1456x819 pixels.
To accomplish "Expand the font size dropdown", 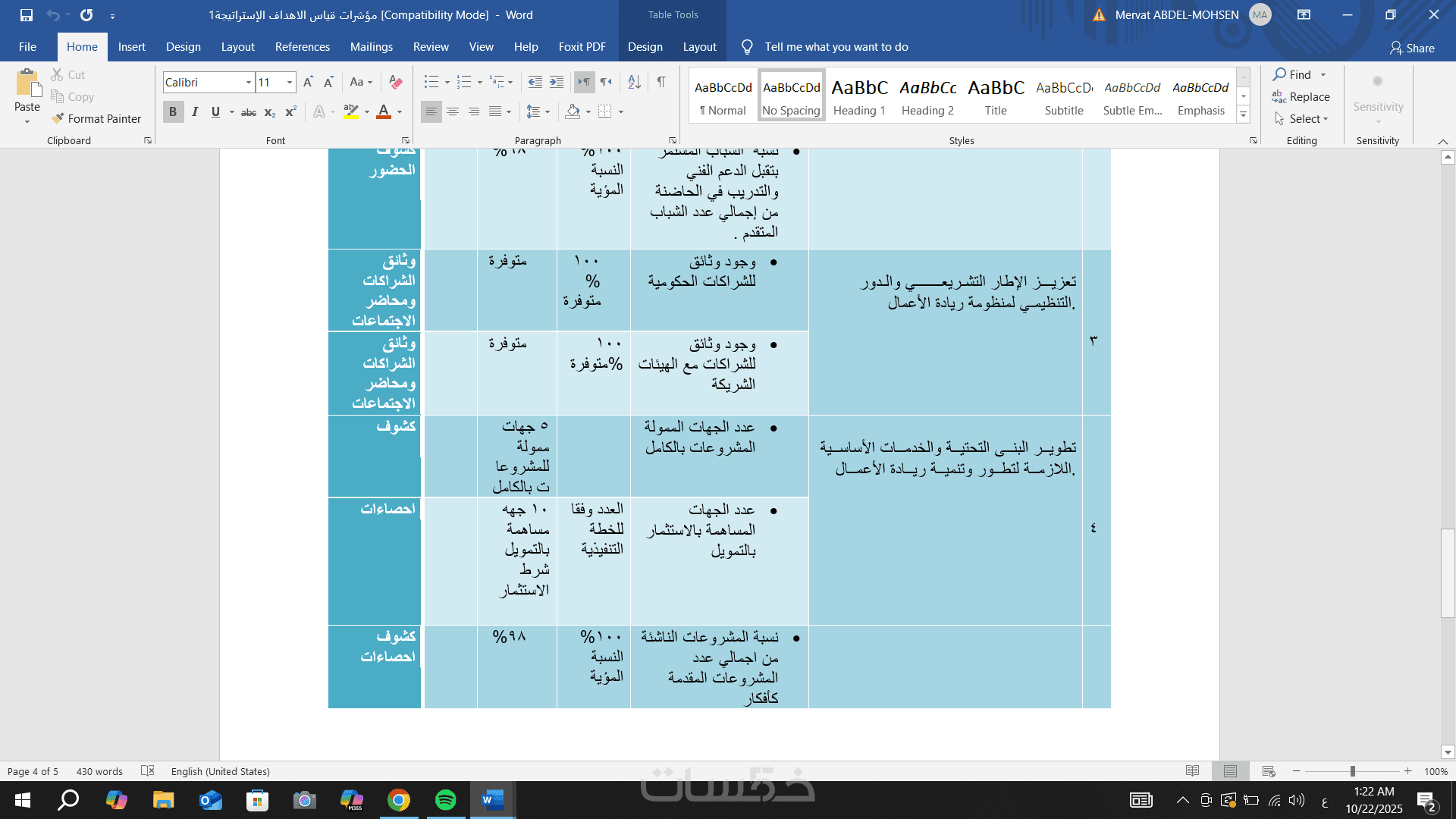I will tap(289, 82).
